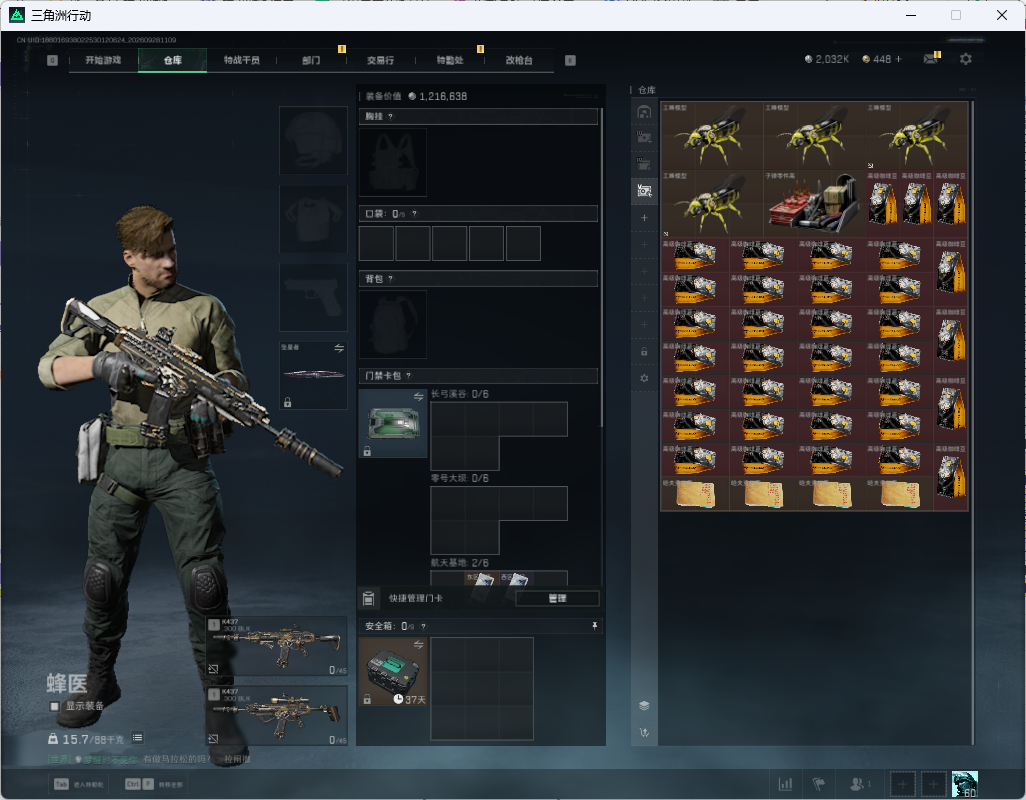Select the first K437 weapon slot
Image resolution: width=1026 pixels, height=800 pixels.
click(277, 646)
